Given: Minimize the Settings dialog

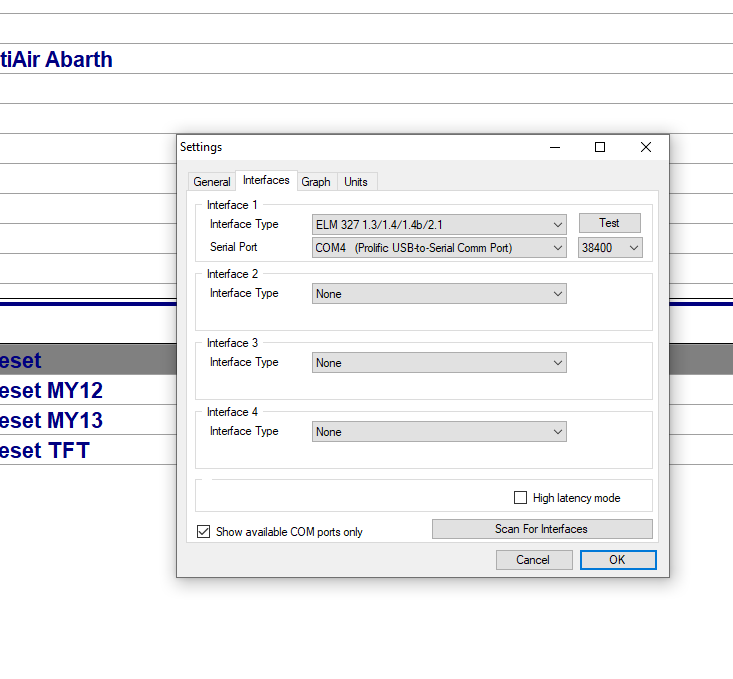Looking at the screenshot, I should pos(554,147).
